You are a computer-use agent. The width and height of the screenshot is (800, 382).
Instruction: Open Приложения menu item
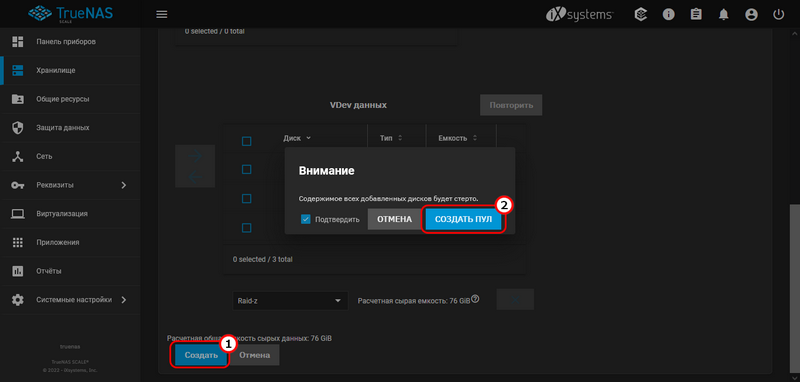tap(70, 242)
